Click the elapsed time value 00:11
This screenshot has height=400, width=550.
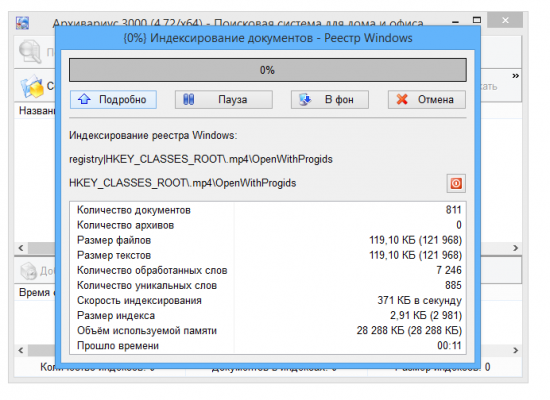click(x=449, y=346)
